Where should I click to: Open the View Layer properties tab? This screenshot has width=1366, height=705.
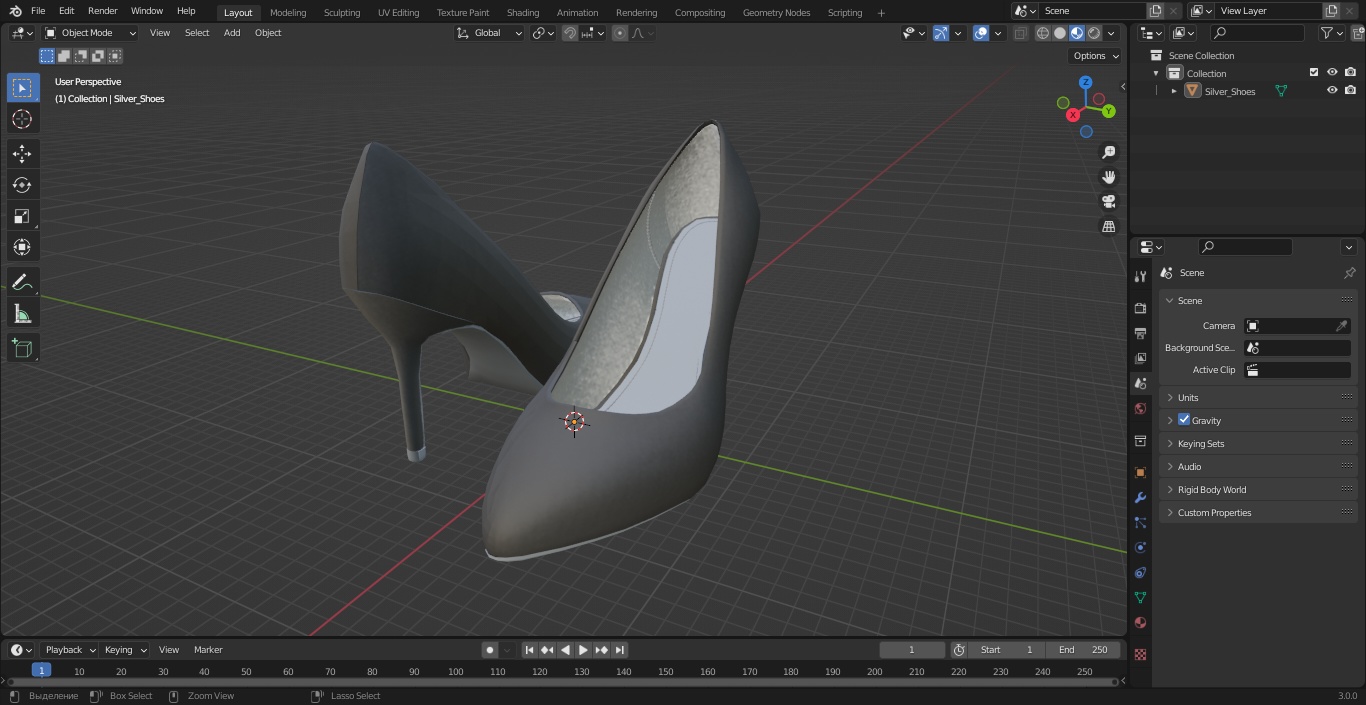(1140, 358)
